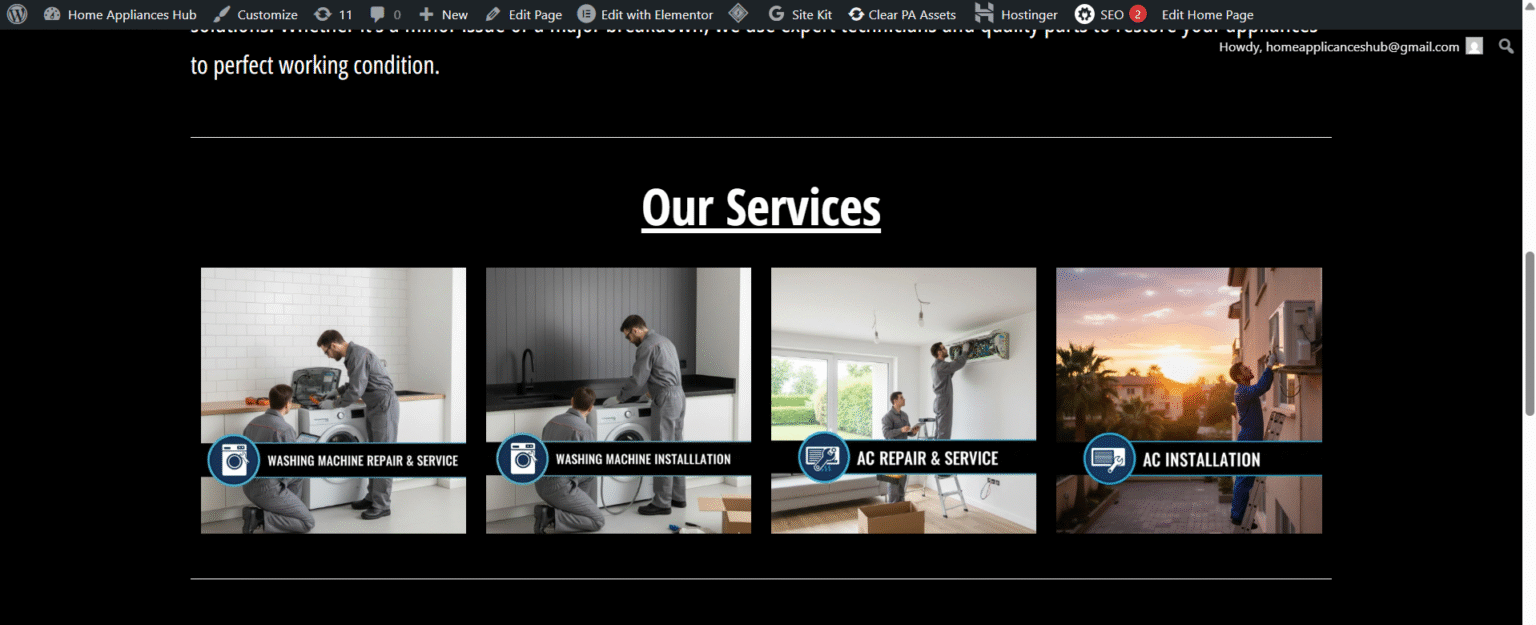Click the search magnifier icon
The height and width of the screenshot is (625, 1536).
[x=1506, y=46]
